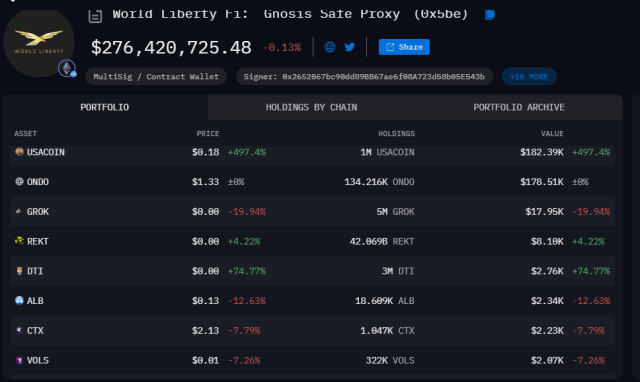This screenshot has height=382, width=640.
Task: Open the VOLS asset name
Action: pos(38,360)
